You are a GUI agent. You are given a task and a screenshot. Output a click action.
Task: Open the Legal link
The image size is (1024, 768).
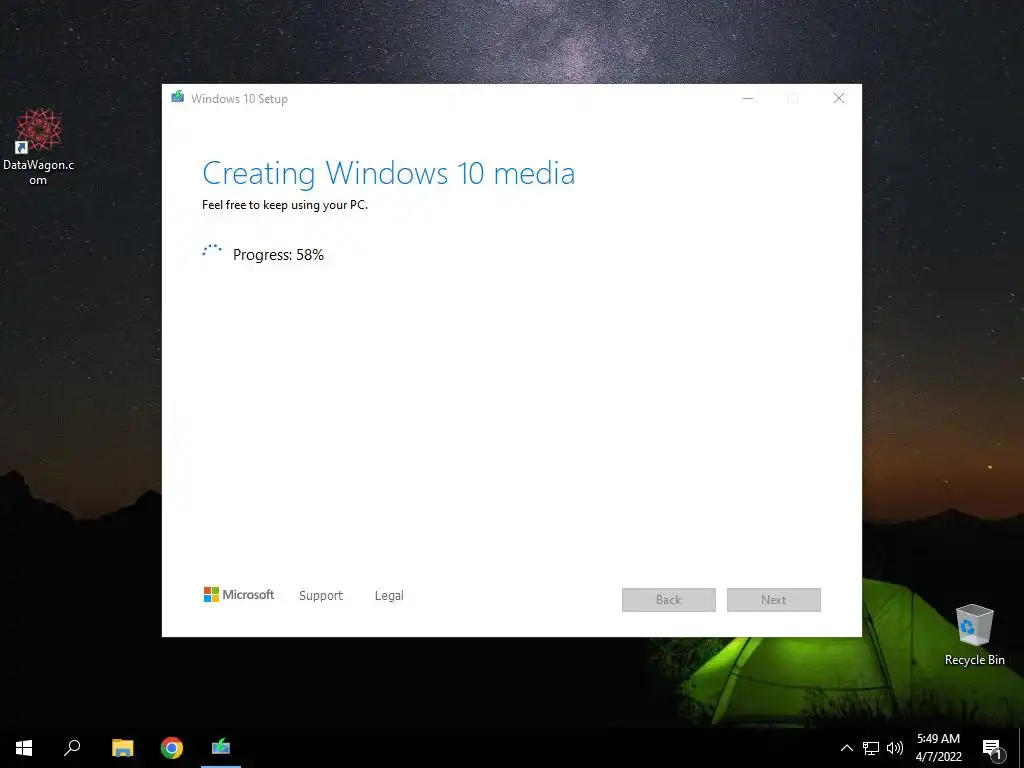pos(389,596)
